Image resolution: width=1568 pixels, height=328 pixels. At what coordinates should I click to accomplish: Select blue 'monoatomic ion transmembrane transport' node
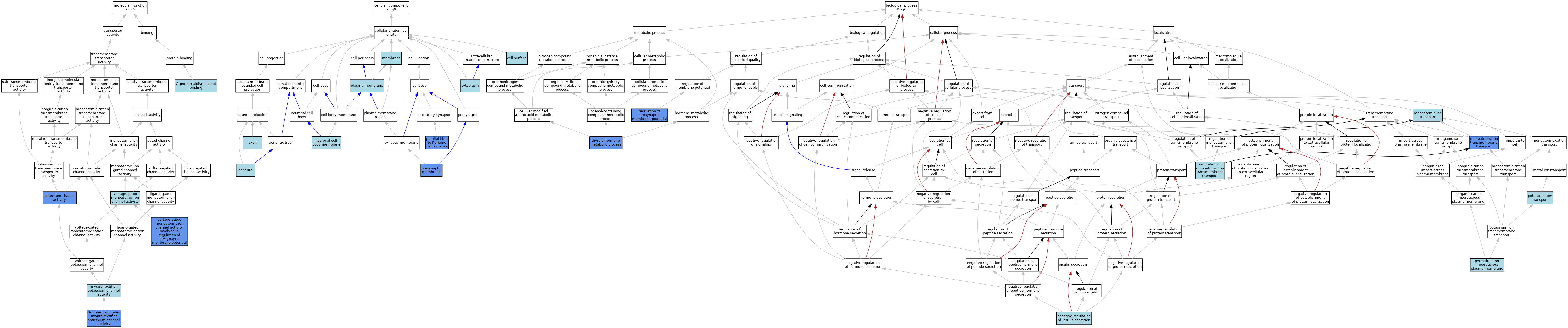tap(1484, 142)
